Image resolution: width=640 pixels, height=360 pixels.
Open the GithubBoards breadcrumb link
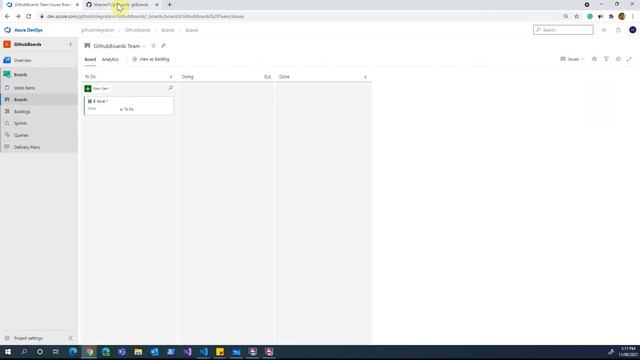coord(138,30)
